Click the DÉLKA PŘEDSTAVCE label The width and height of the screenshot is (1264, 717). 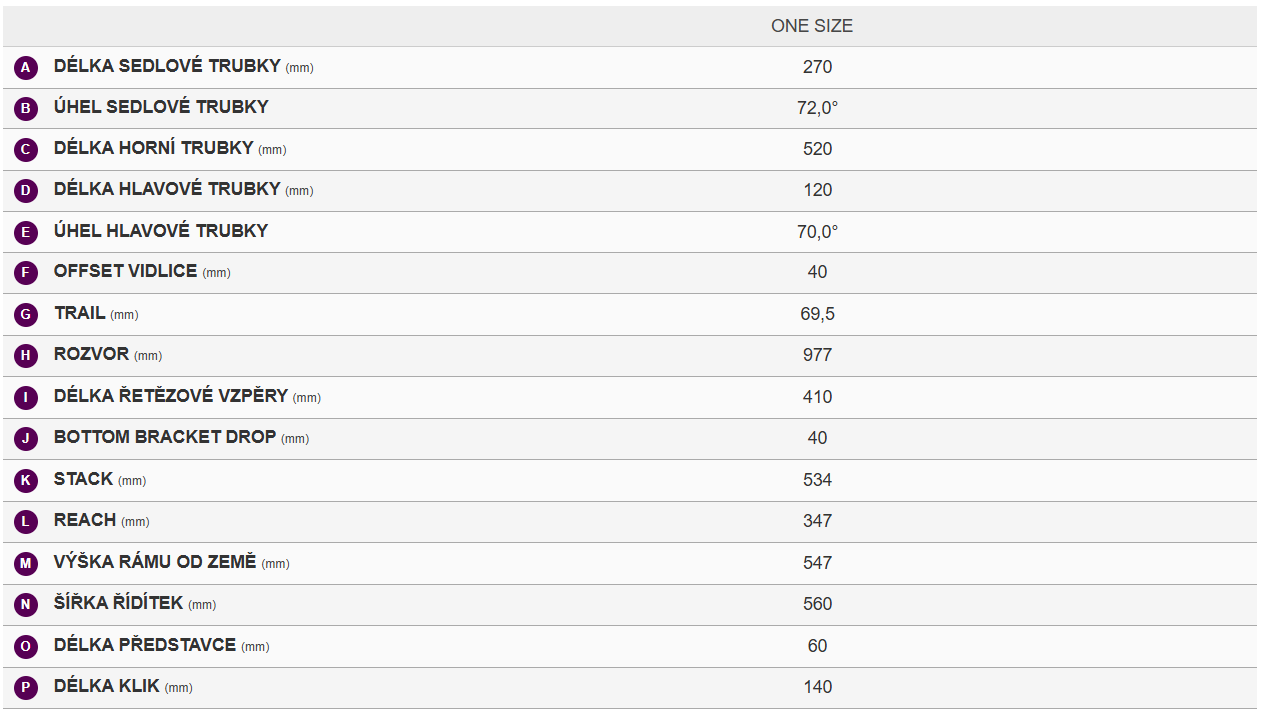tap(145, 645)
